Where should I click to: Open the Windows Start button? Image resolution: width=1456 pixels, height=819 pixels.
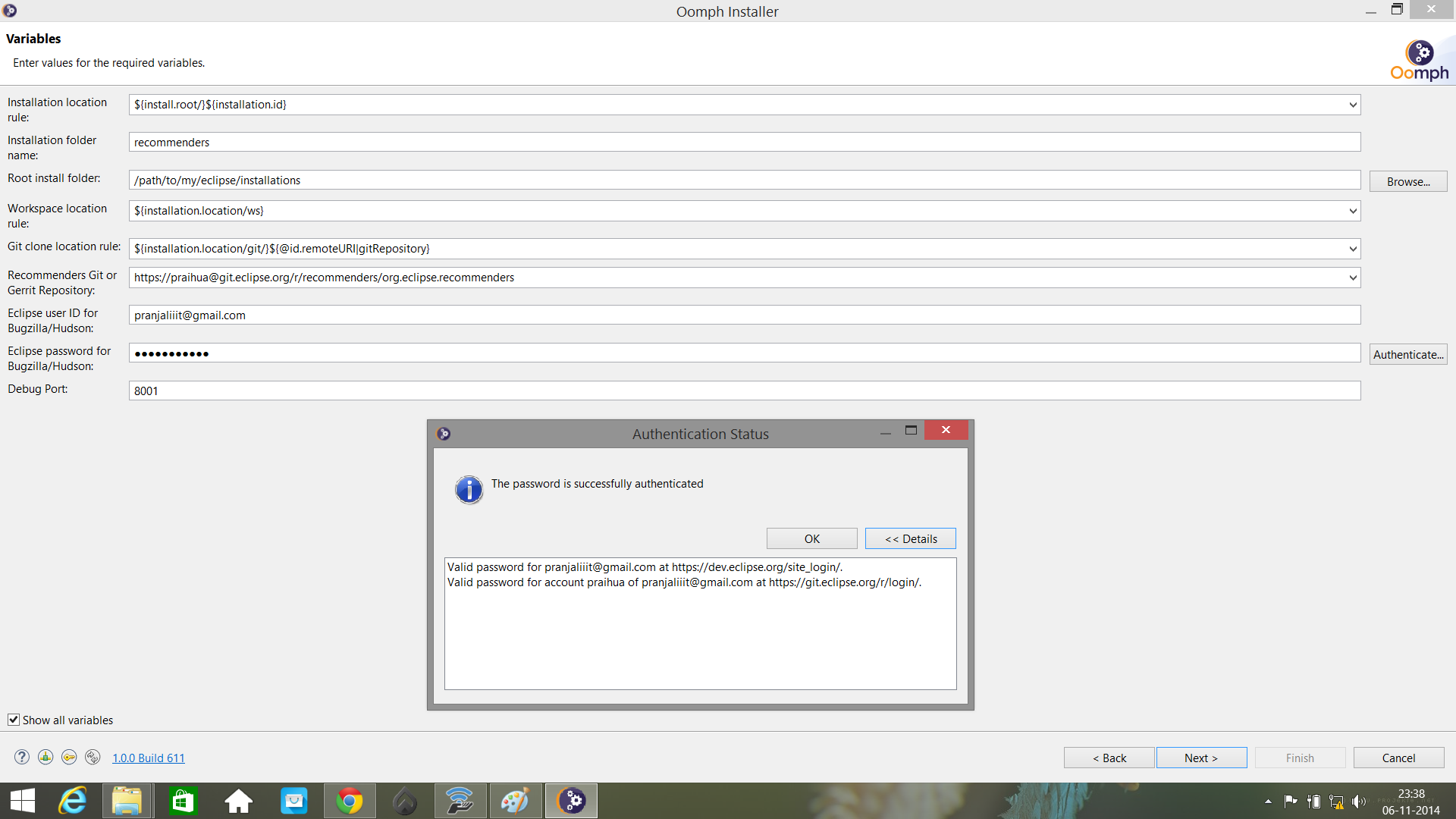pyautogui.click(x=23, y=801)
